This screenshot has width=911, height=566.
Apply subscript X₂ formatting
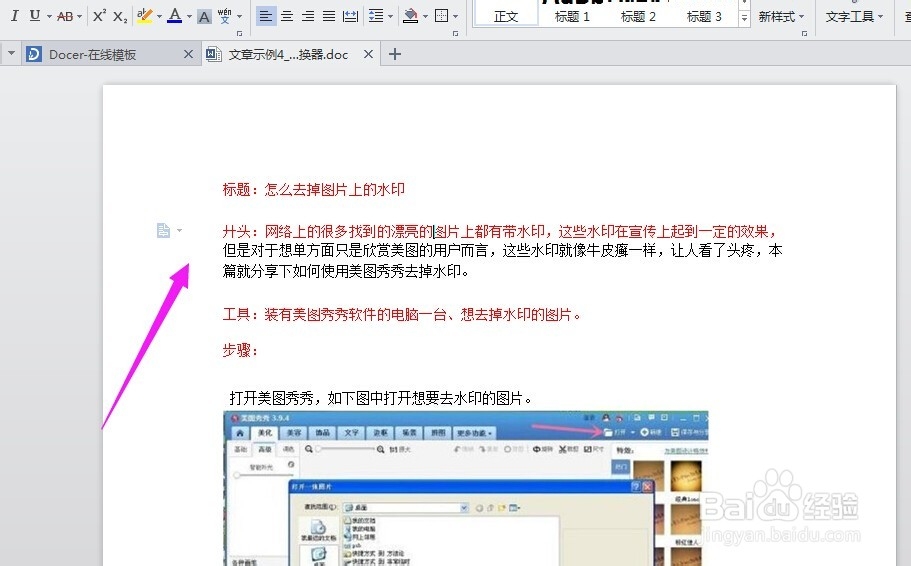click(x=120, y=16)
